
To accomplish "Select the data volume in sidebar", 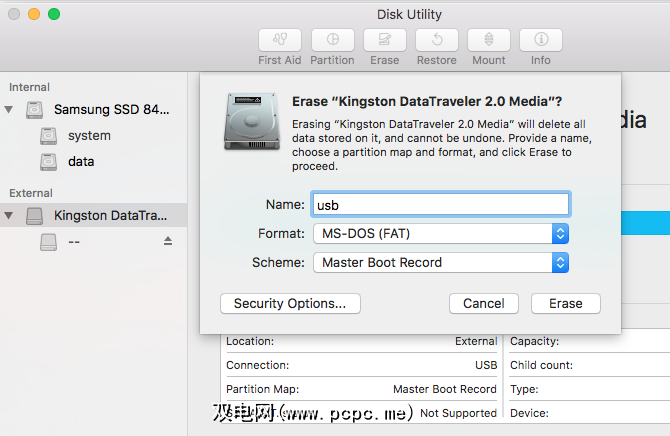I will coord(81,161).
